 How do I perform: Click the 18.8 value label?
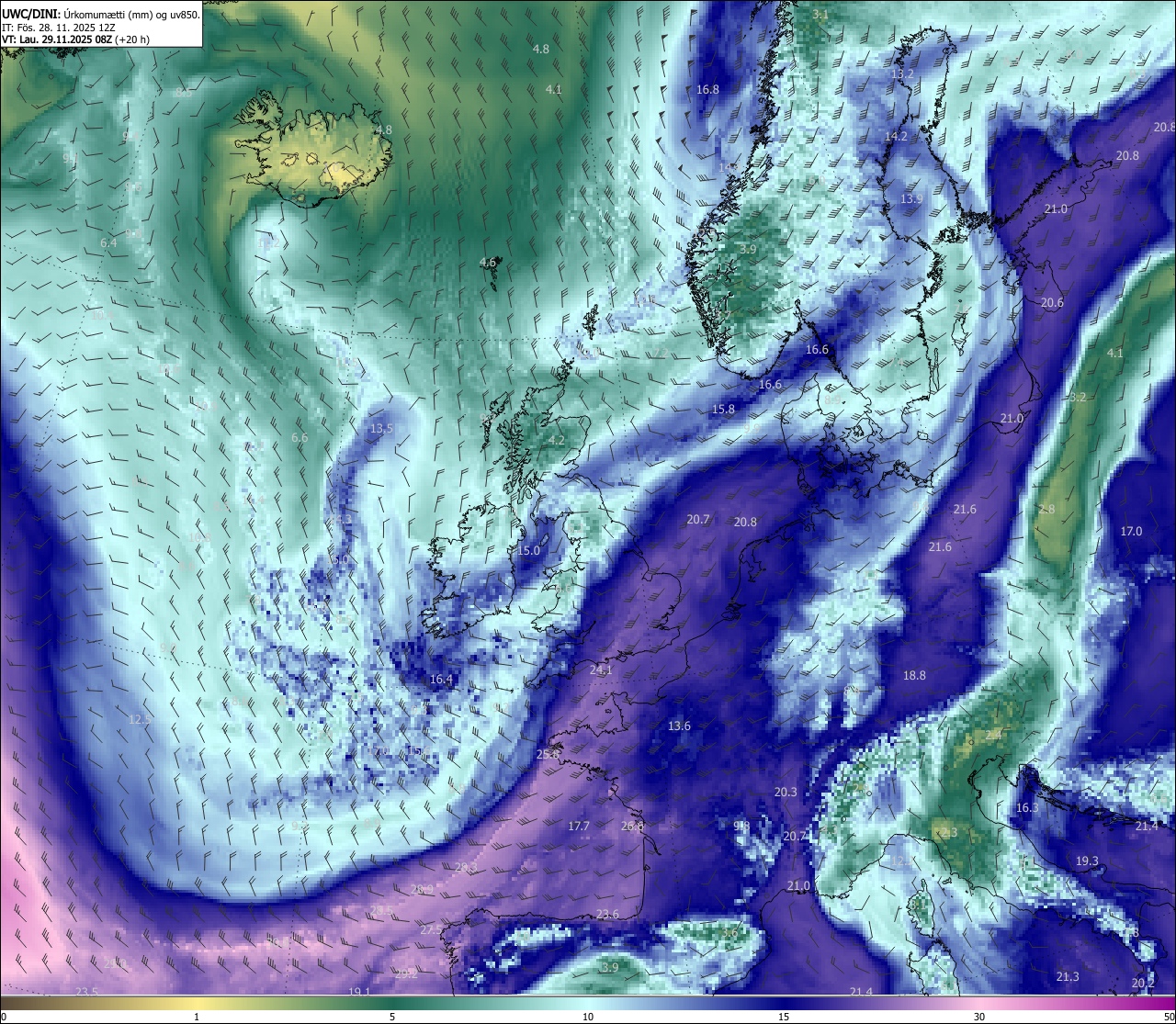click(x=914, y=675)
